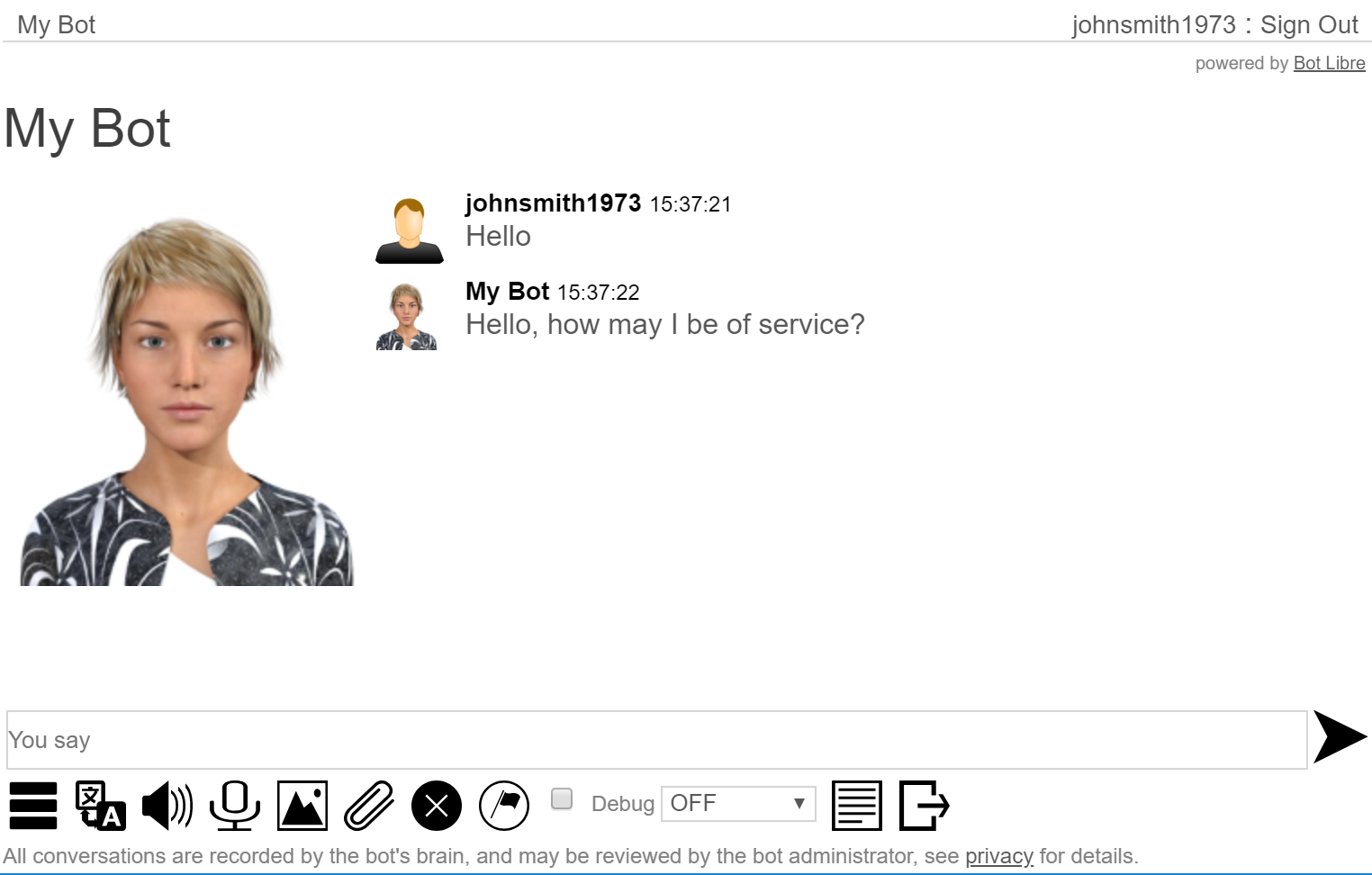Toggle the speaker sound icon
Viewport: 1372px width, 875px height.
point(167,806)
